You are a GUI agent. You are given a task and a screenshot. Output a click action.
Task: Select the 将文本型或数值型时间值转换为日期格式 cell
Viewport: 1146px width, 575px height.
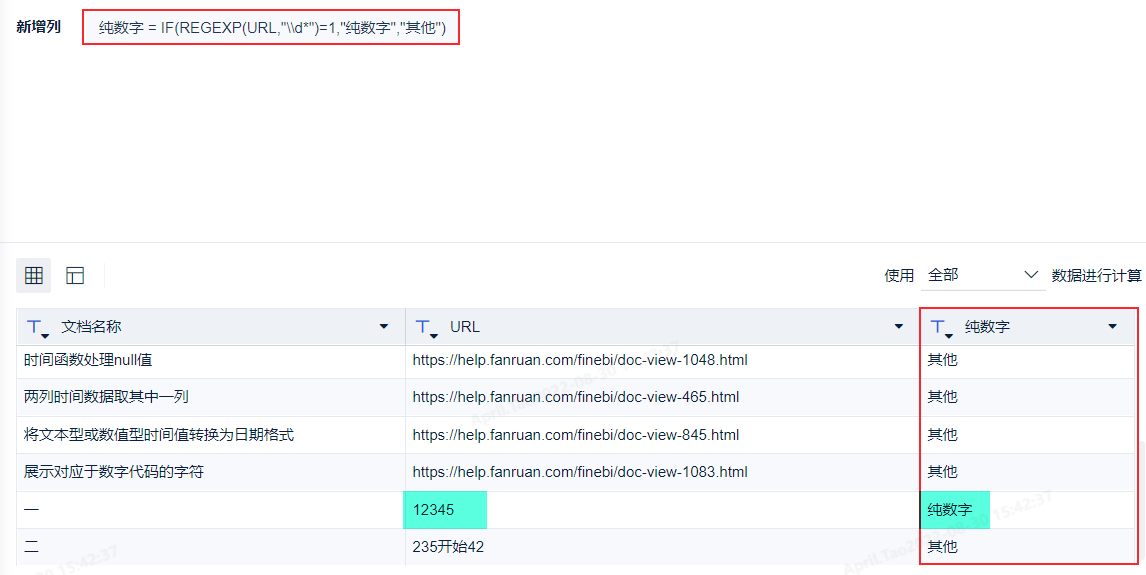coord(159,435)
